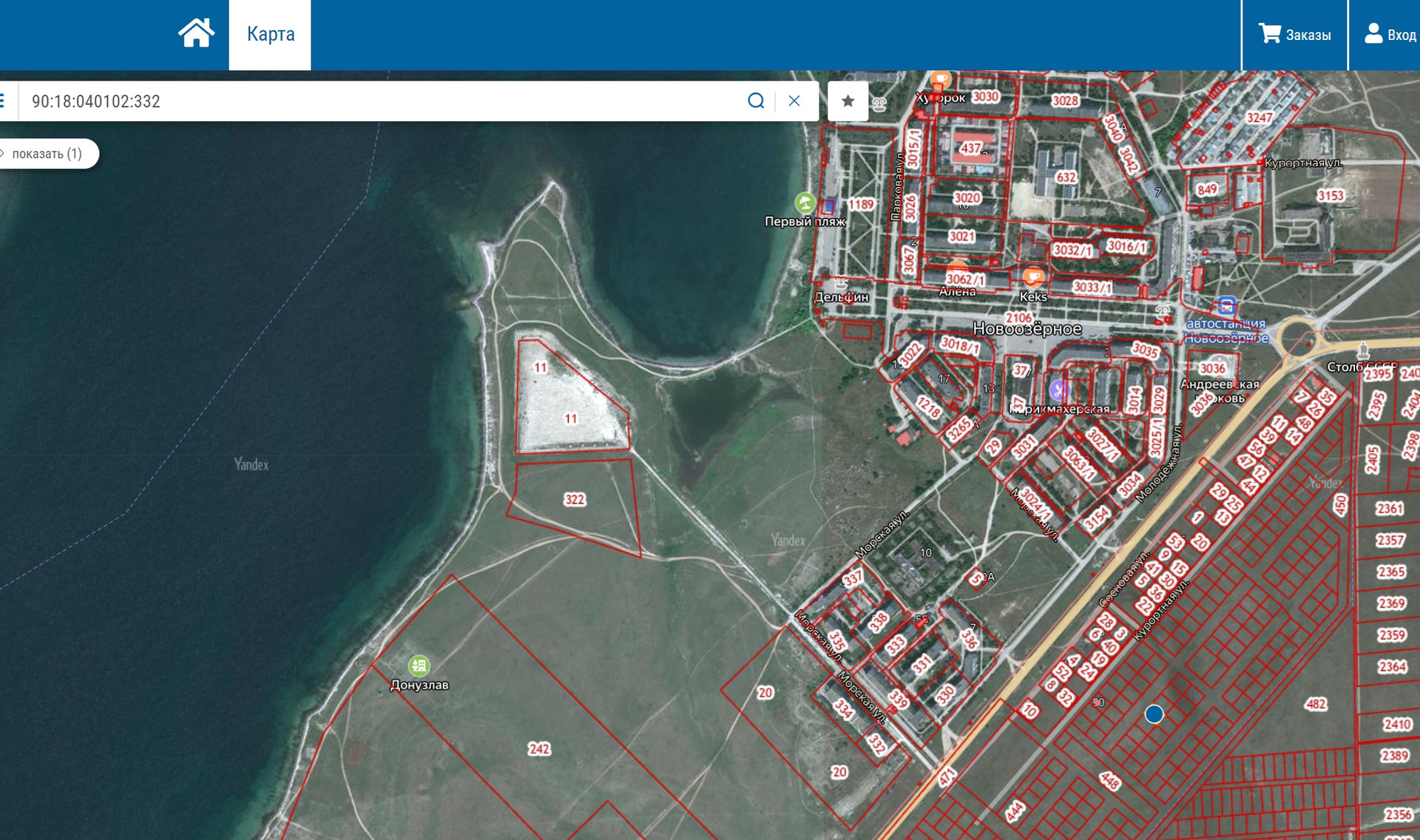Click the Вход login button
Screen dimensions: 1420x840
click(1390, 35)
